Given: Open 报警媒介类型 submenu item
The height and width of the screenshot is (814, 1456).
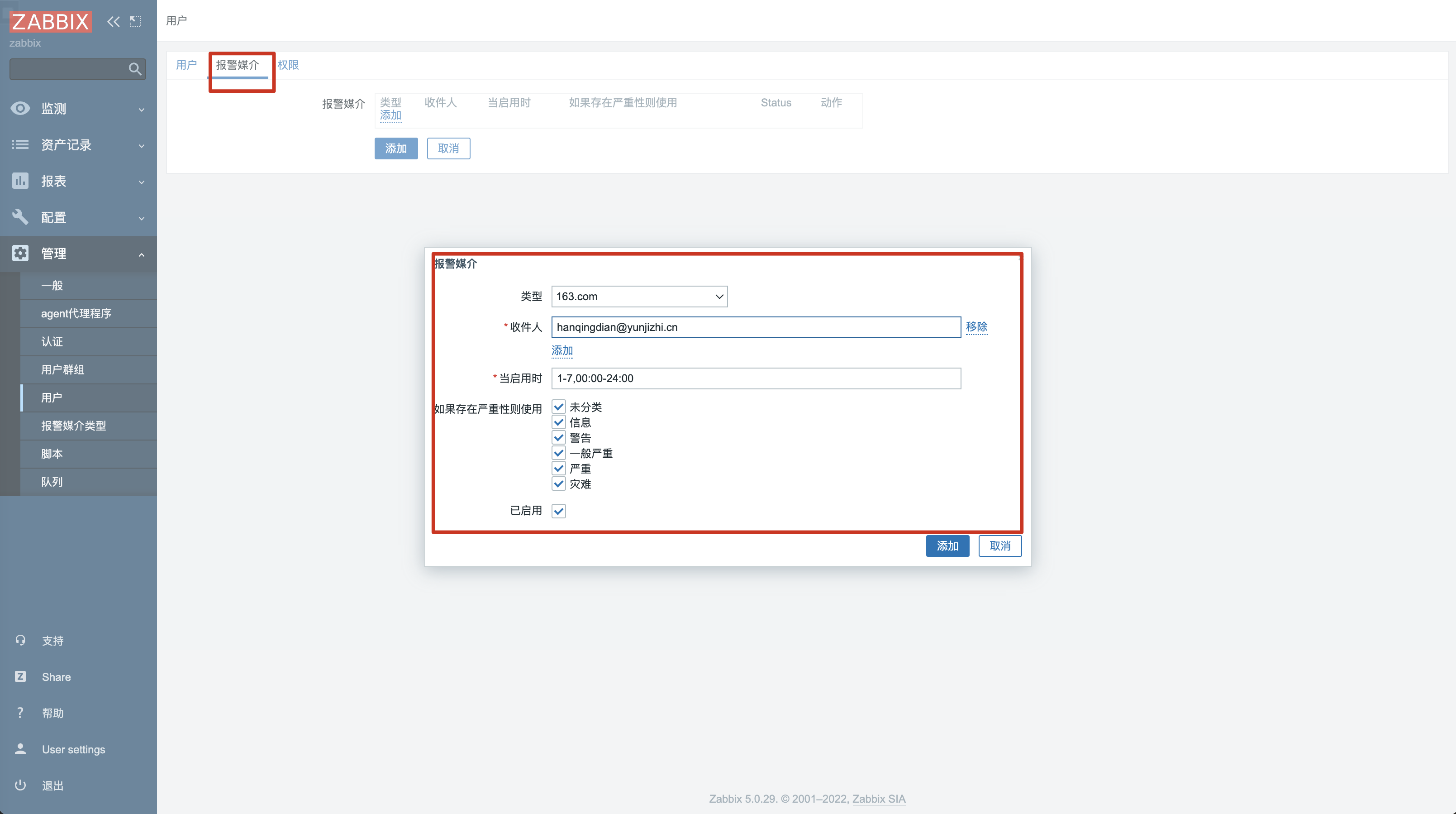Looking at the screenshot, I should pyautogui.click(x=89, y=426).
